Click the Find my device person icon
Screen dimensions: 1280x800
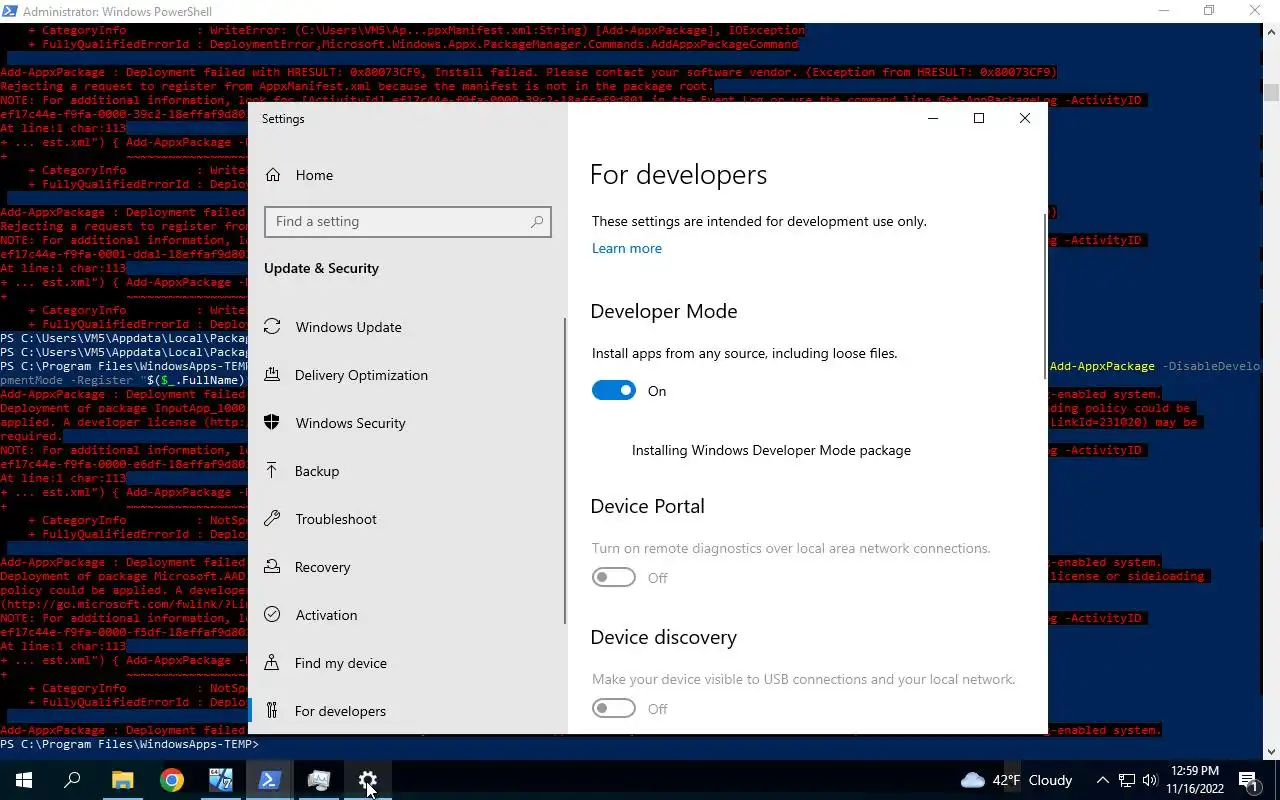click(272, 663)
